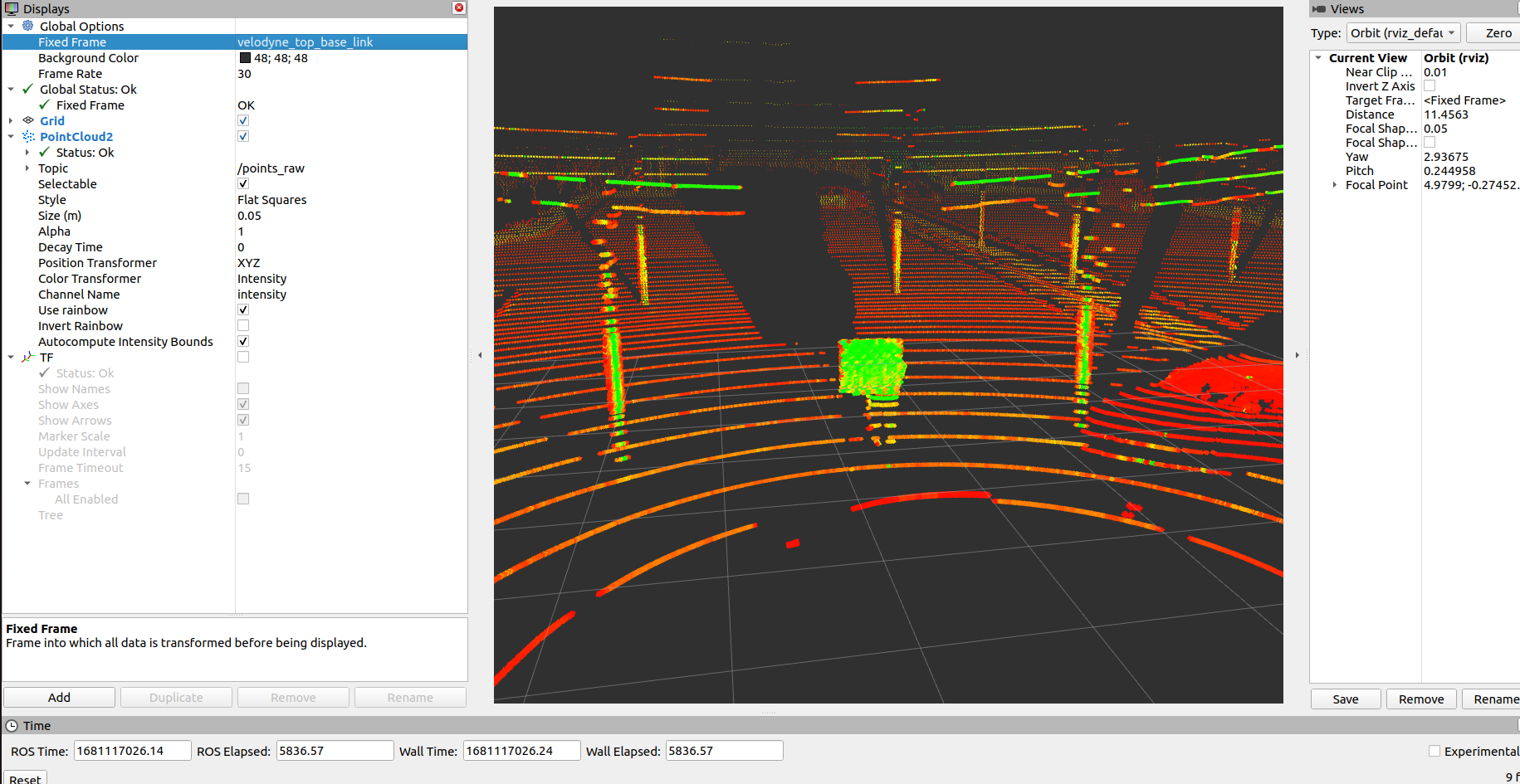Click the Displays panel monitor icon

(12, 8)
